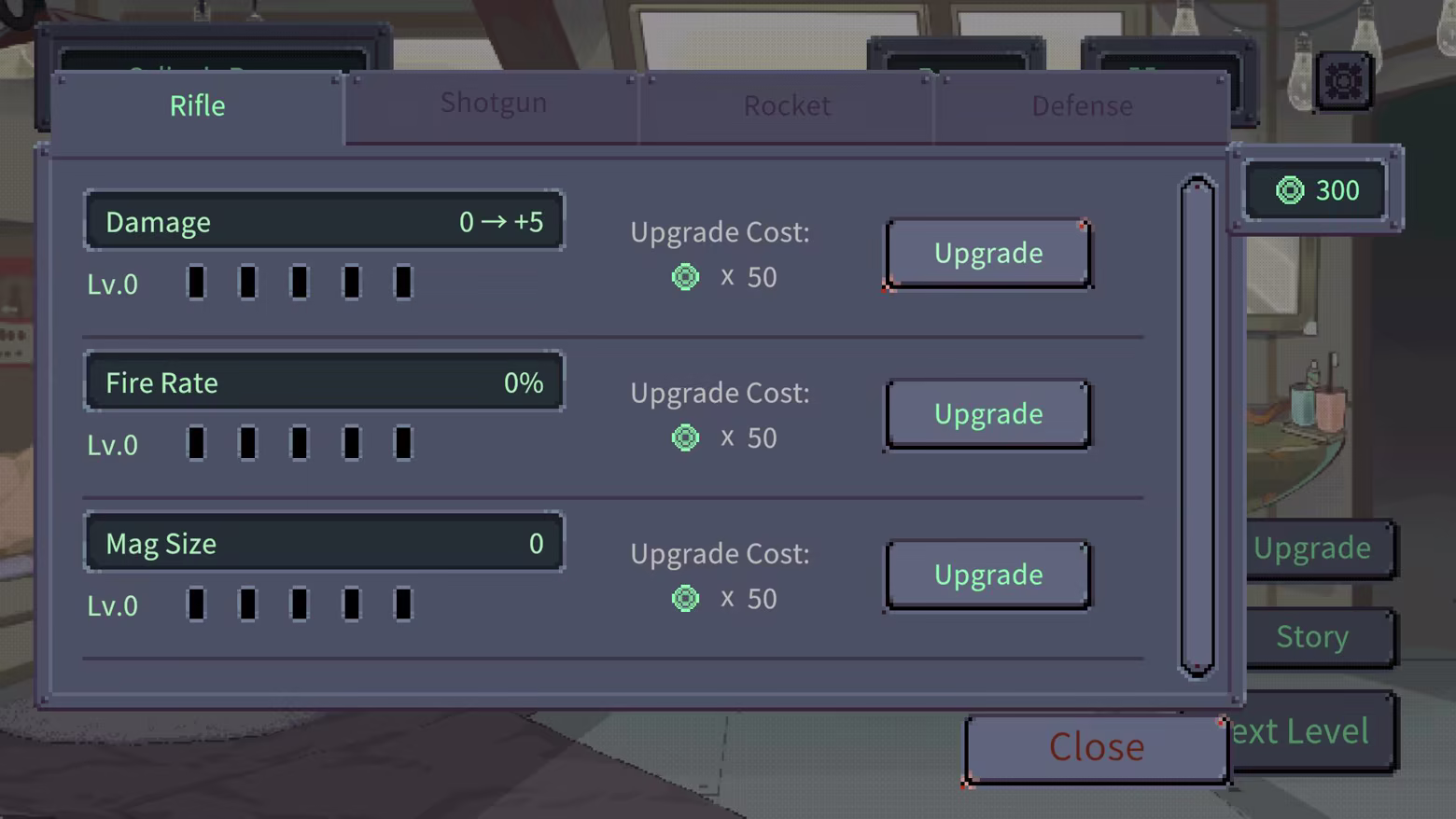Open the Rocket tab
This screenshot has width=1456, height=819.
pos(787,105)
